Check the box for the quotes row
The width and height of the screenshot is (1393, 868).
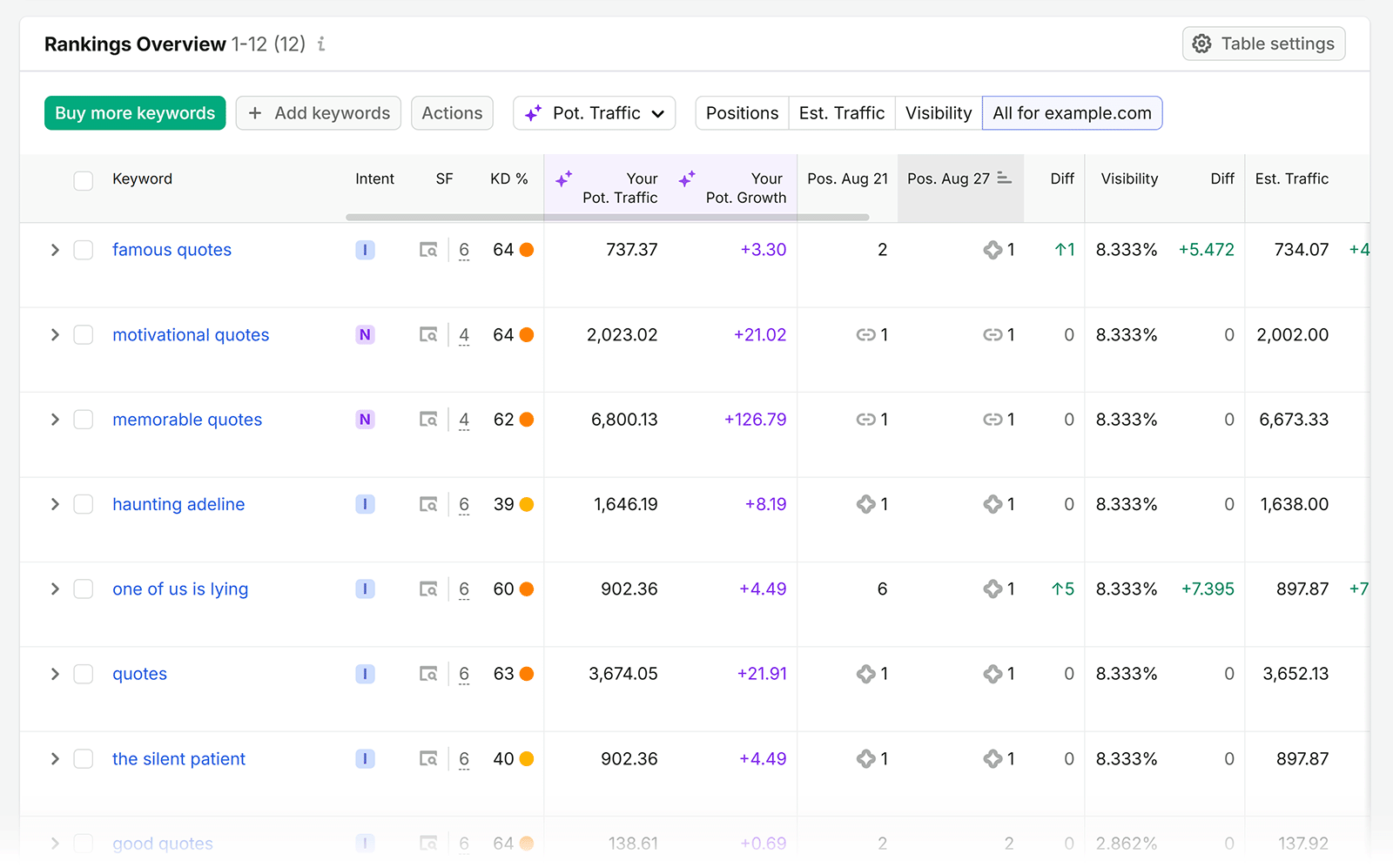tap(84, 674)
